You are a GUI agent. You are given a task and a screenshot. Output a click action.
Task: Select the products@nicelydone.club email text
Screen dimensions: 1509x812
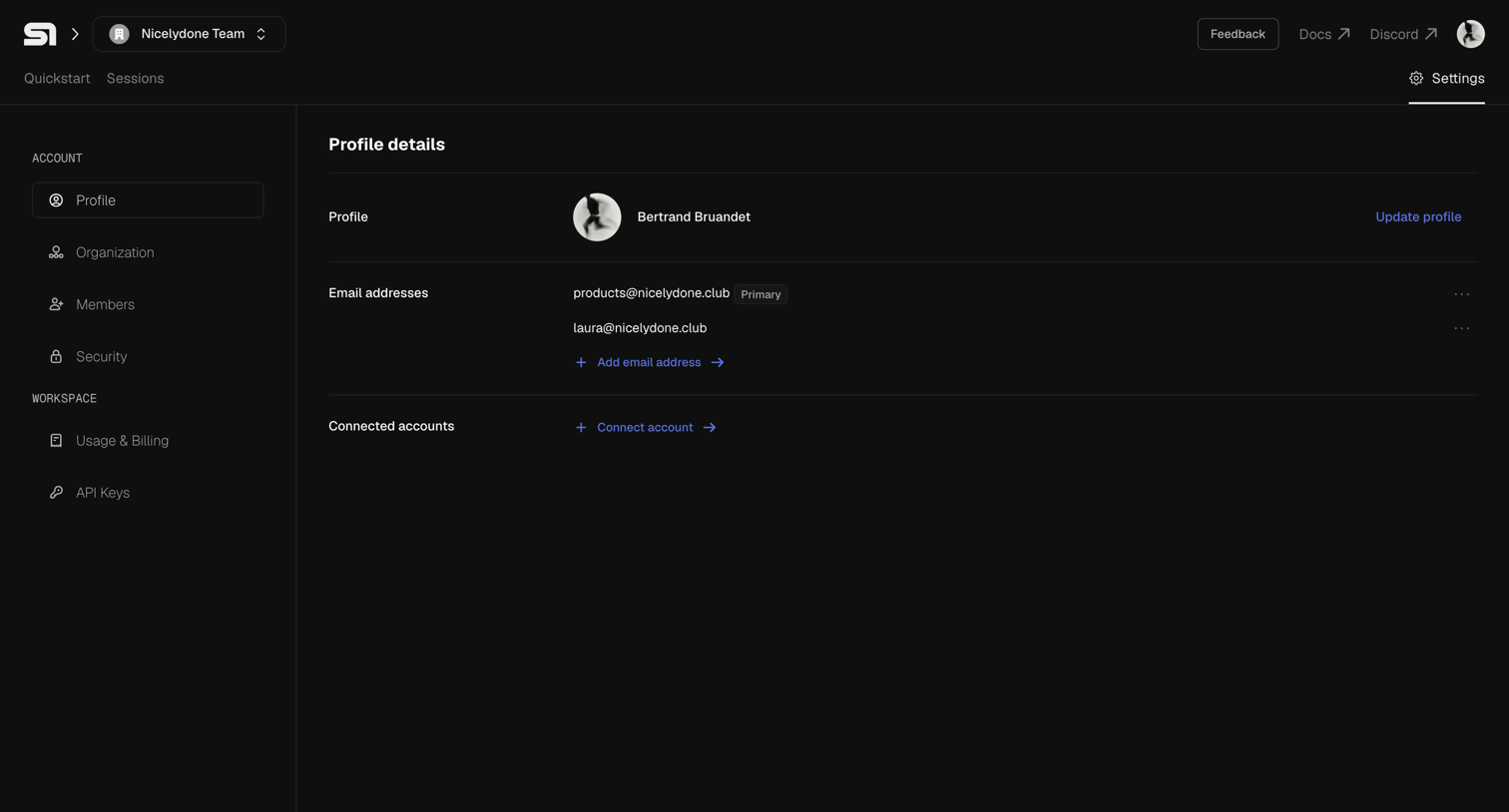click(651, 293)
